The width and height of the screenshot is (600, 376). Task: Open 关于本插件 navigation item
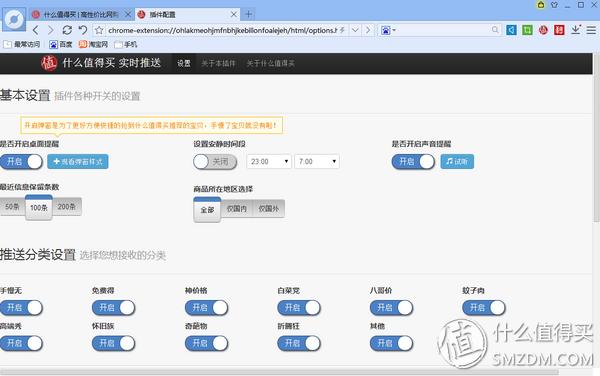tap(218, 63)
